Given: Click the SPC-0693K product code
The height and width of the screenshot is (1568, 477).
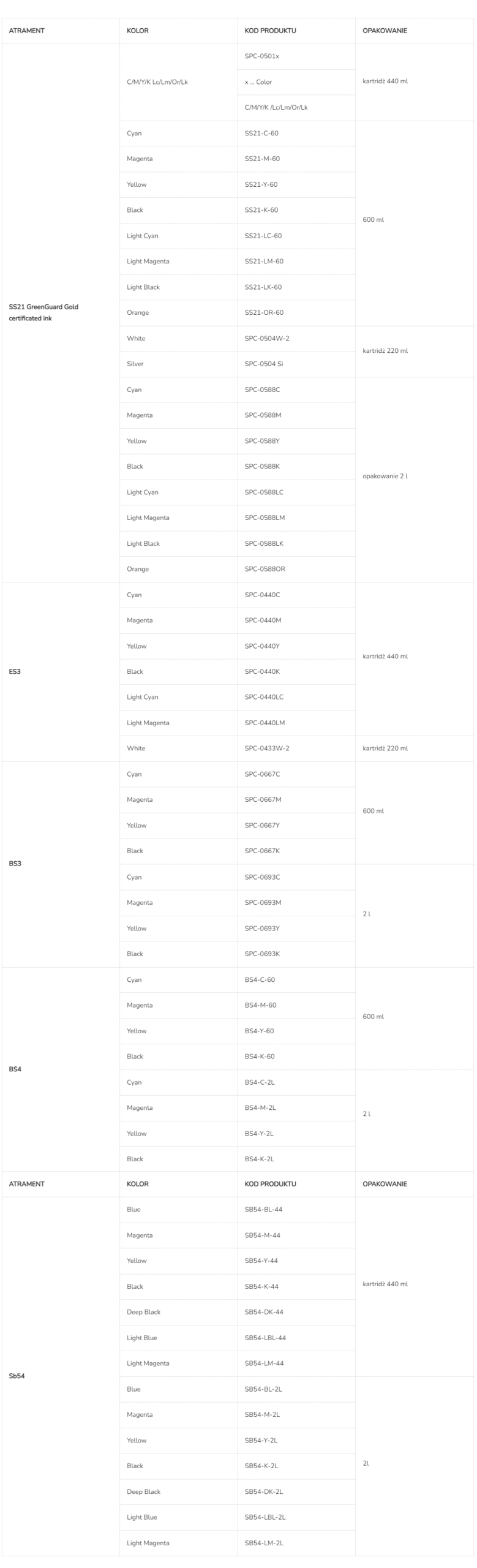Looking at the screenshot, I should (262, 954).
